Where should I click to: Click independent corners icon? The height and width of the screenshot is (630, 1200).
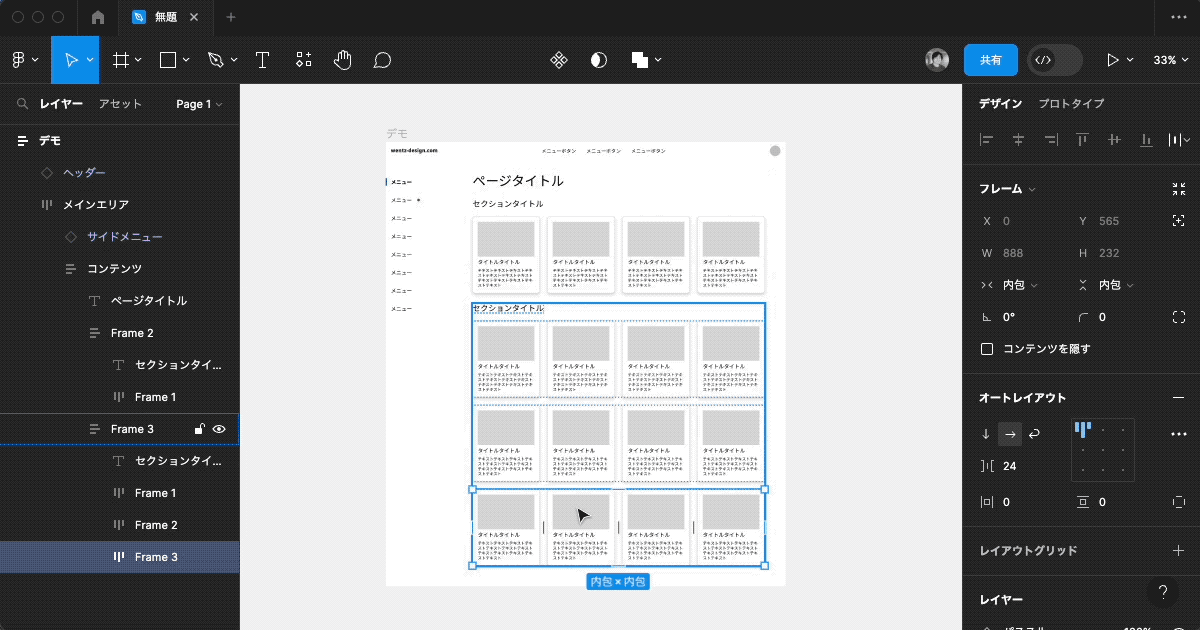(x=1178, y=317)
